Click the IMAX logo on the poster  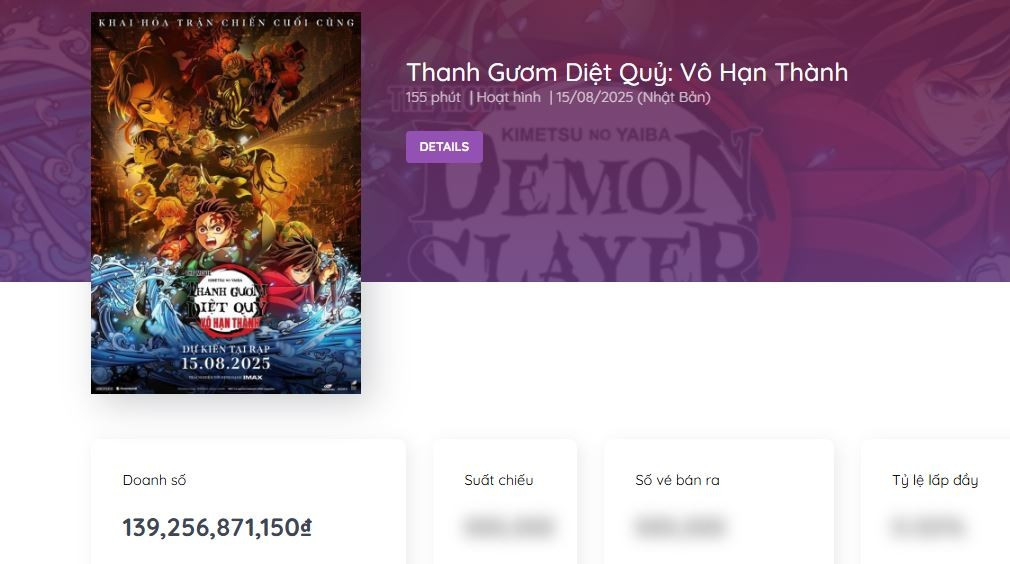[x=252, y=377]
